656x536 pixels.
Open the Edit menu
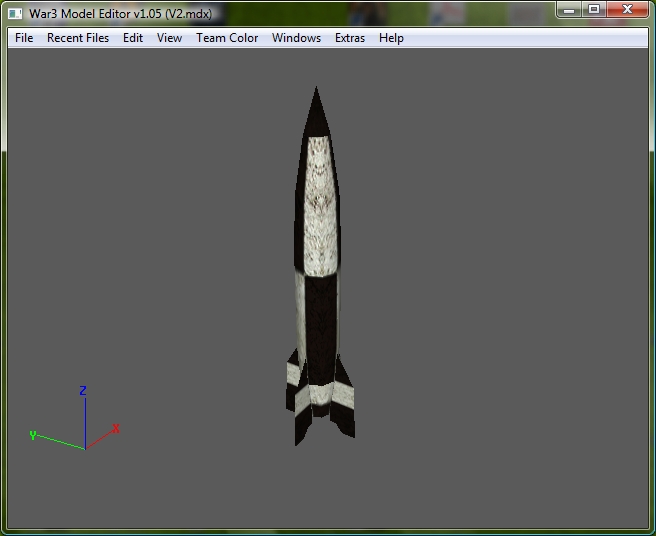[133, 38]
